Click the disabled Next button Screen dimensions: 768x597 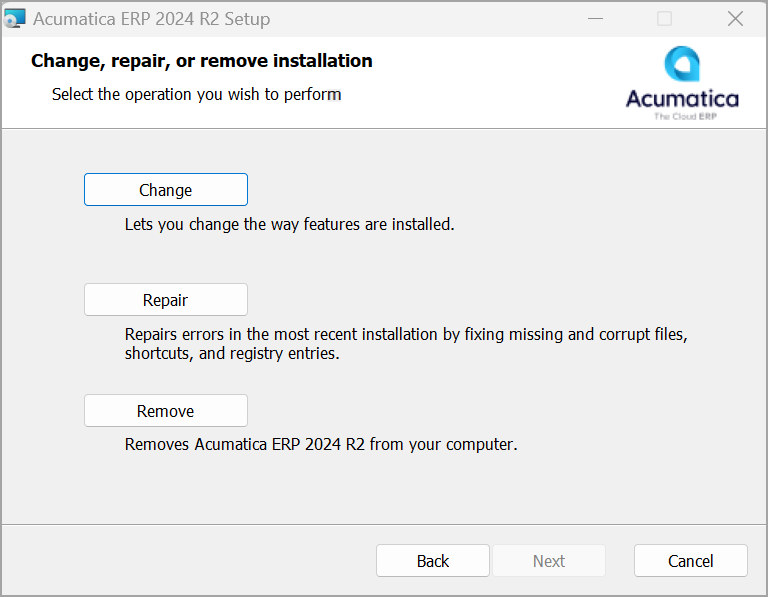[x=549, y=561]
